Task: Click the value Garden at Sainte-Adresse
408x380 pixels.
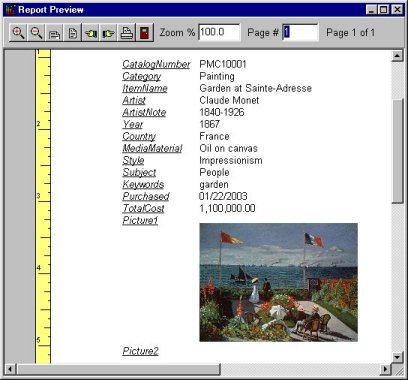Action: [x=255, y=88]
